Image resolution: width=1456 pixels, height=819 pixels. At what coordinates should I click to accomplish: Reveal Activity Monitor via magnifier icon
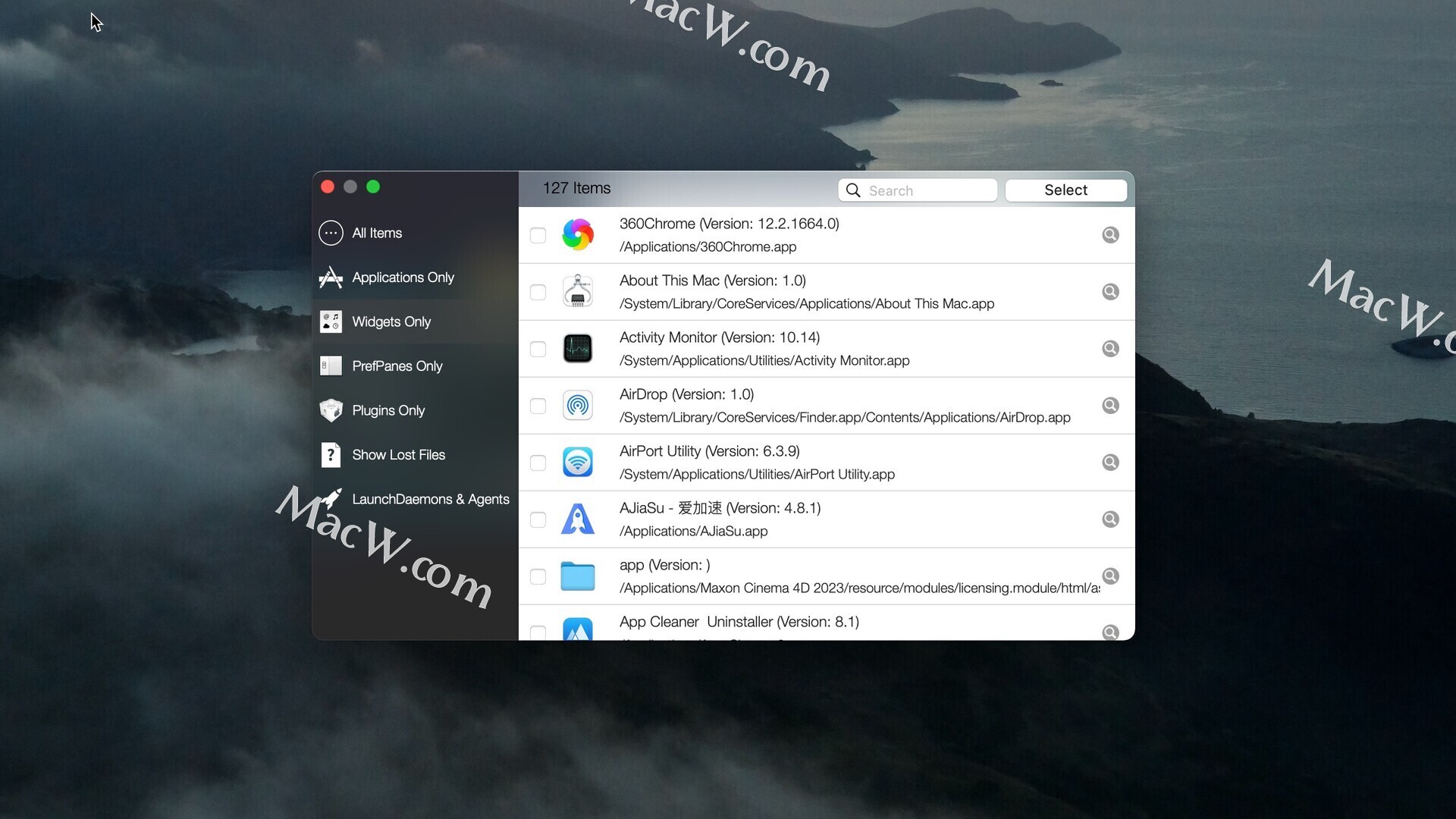coord(1110,349)
